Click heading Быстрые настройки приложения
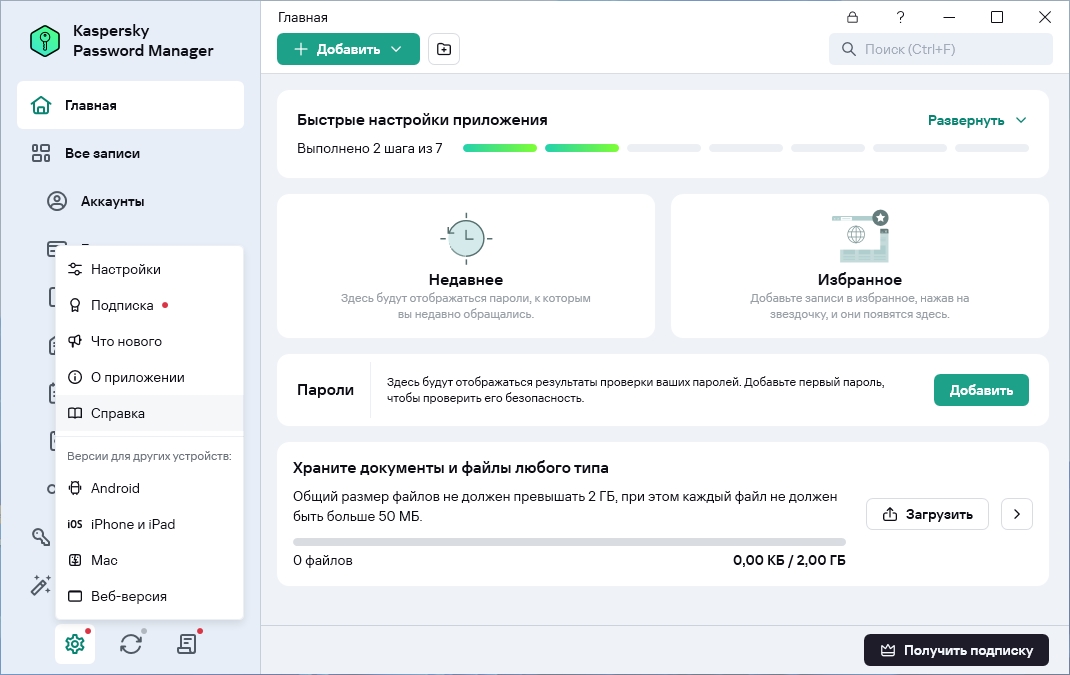Viewport: 1070px width, 675px height. pos(422,120)
